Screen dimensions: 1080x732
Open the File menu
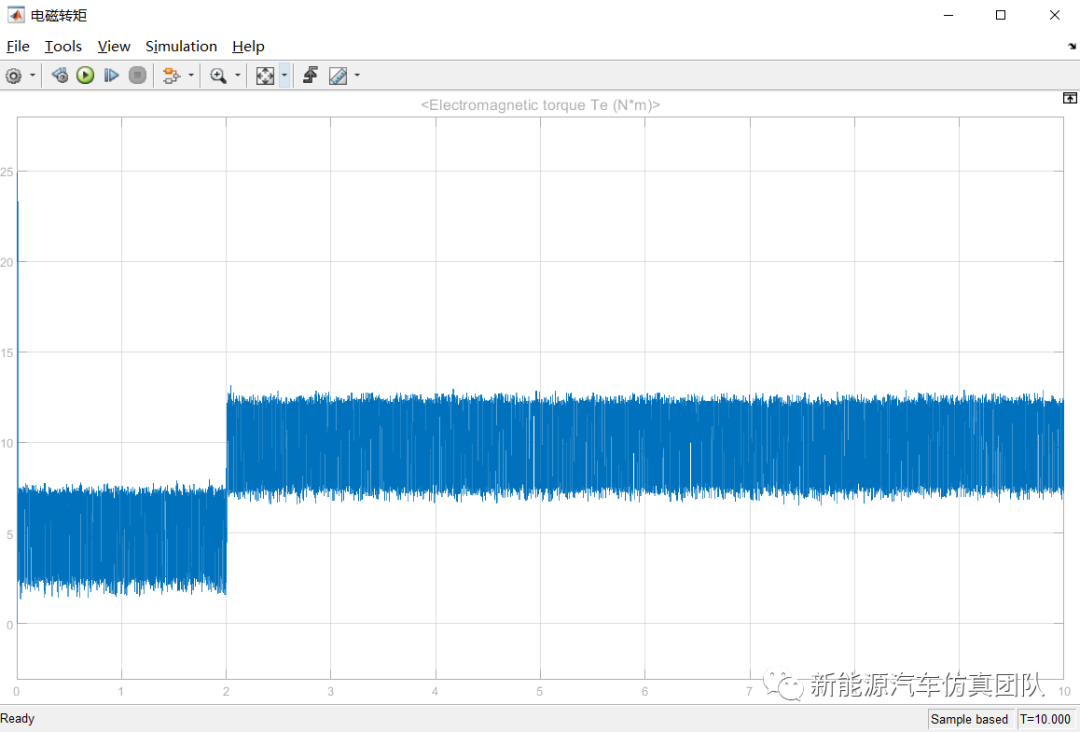tap(18, 46)
